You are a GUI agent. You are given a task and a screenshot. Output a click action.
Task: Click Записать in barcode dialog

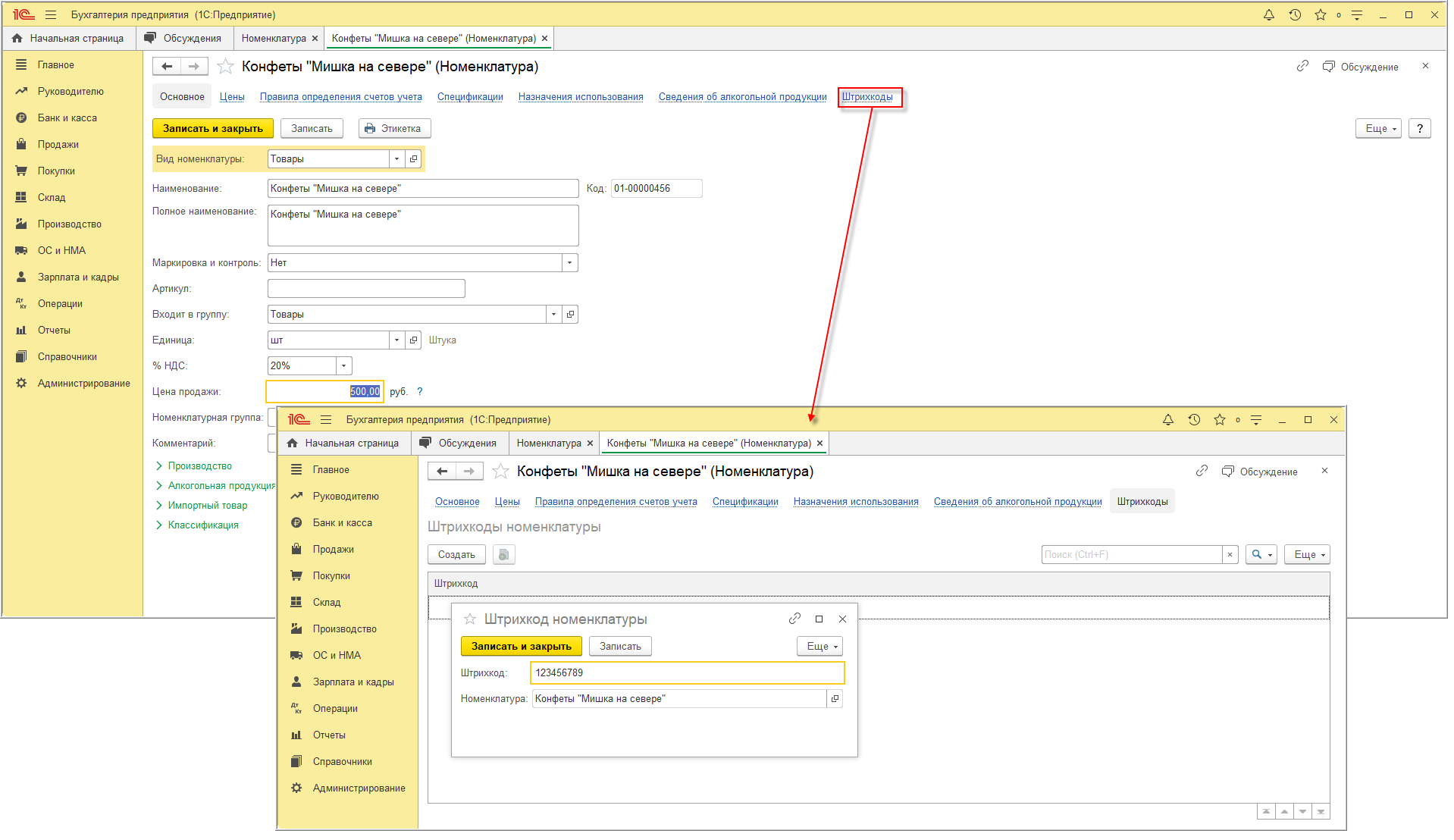tap(620, 646)
